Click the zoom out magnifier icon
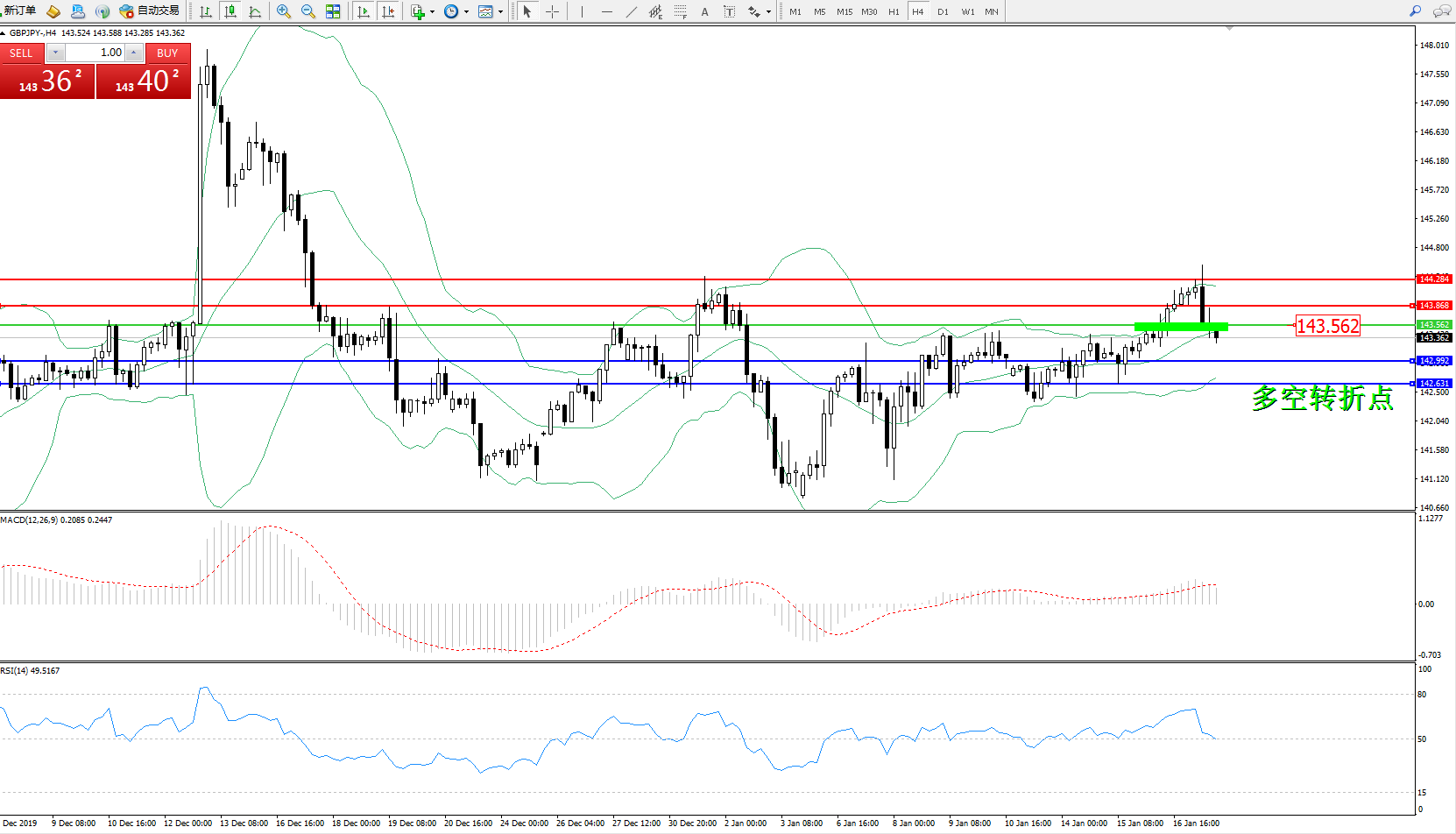Image resolution: width=1456 pixels, height=834 pixels. click(x=307, y=11)
